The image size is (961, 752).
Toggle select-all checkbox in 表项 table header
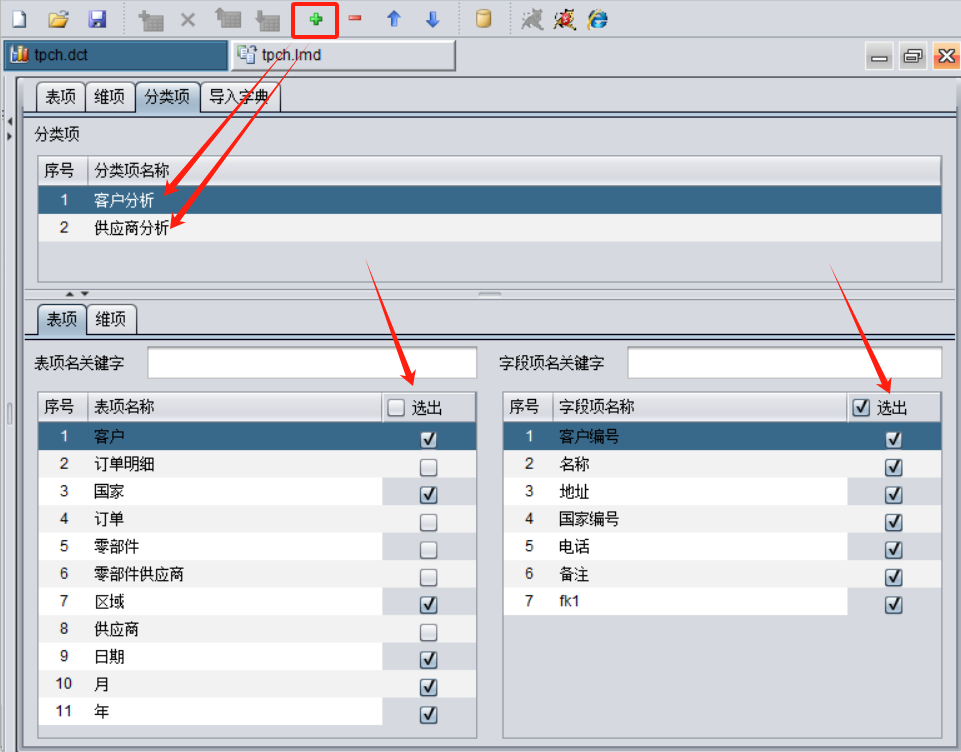point(396,407)
